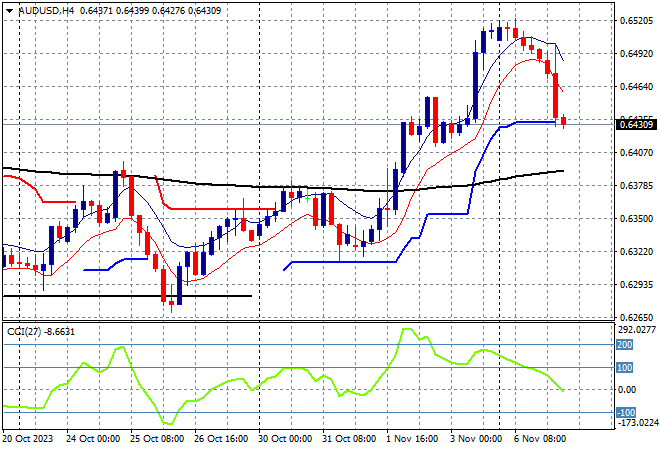
Task: Click the -173.0224 CCI scale minimum
Action: (636, 422)
